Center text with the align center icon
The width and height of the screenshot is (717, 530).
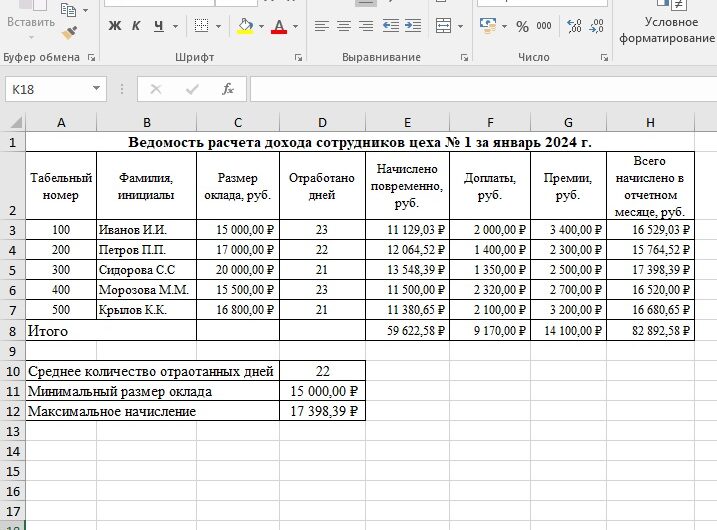(344, 26)
